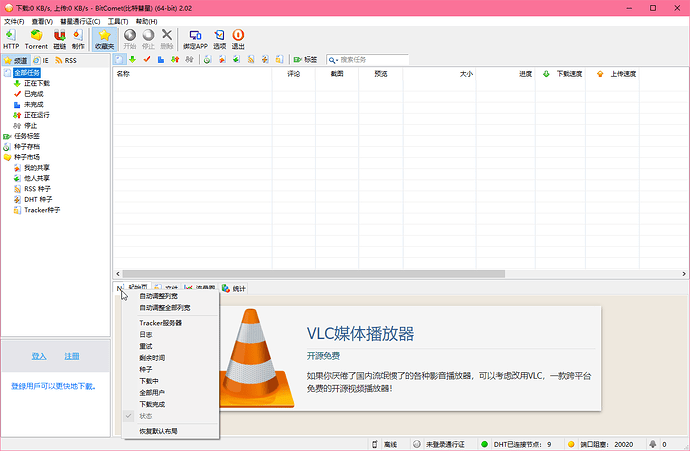
Task: Click the horizontal scrollbar thumb of task list
Action: (313, 274)
